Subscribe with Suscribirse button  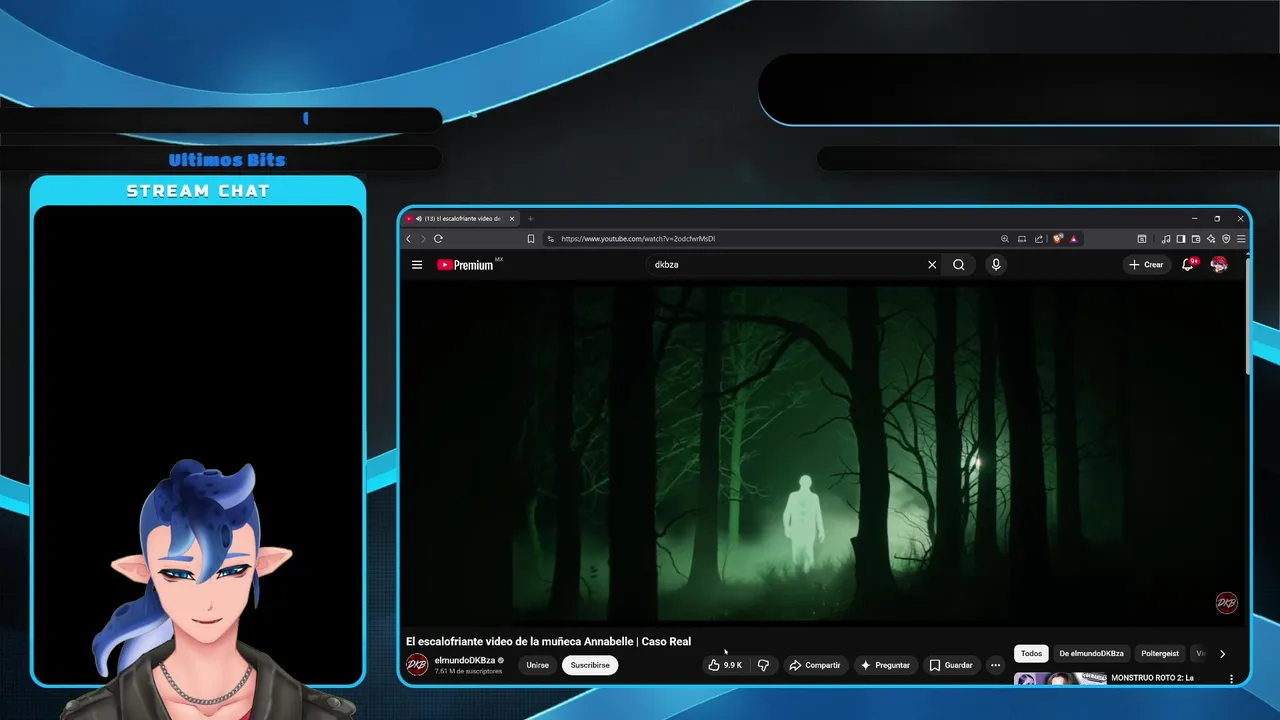point(590,665)
